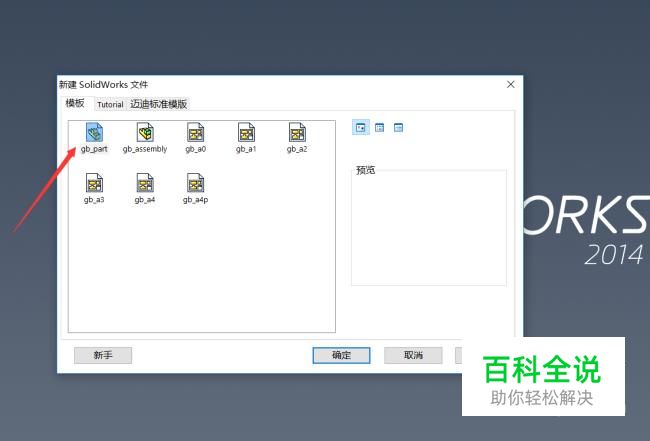Cancel with the 取消 button
The image size is (650, 441).
click(x=413, y=355)
